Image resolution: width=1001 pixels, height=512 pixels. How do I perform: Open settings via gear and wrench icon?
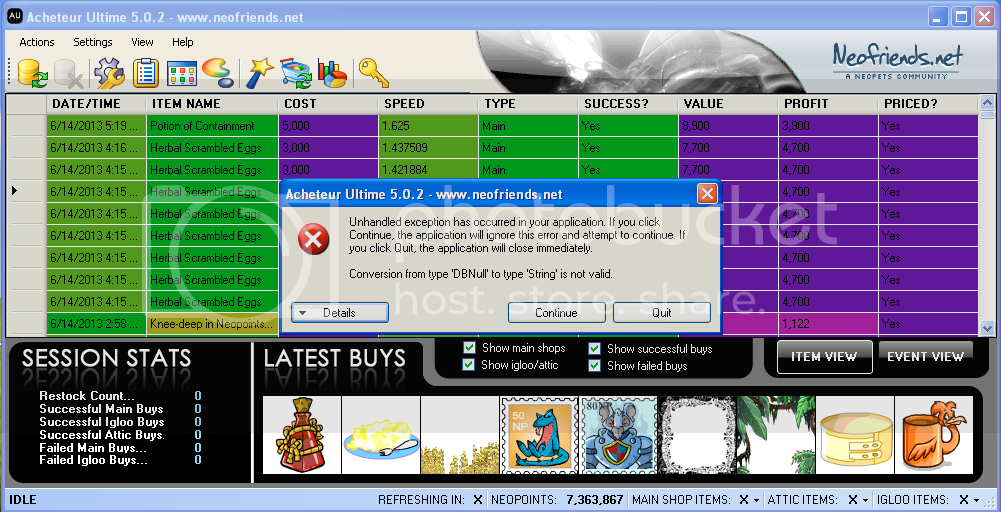coord(108,73)
